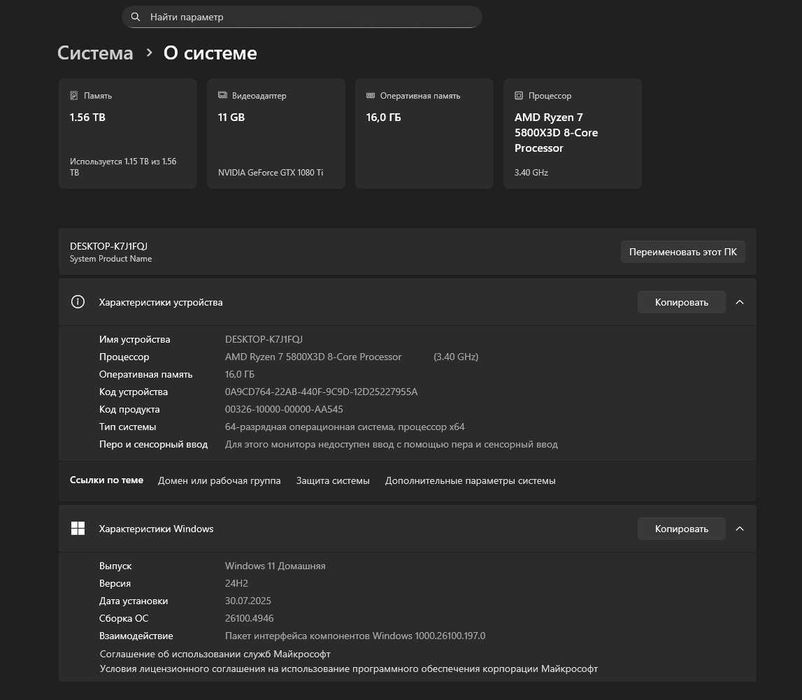Image resolution: width=802 pixels, height=700 pixels.
Task: Click the RAM icon on Оперативная память card
Action: pos(371,96)
